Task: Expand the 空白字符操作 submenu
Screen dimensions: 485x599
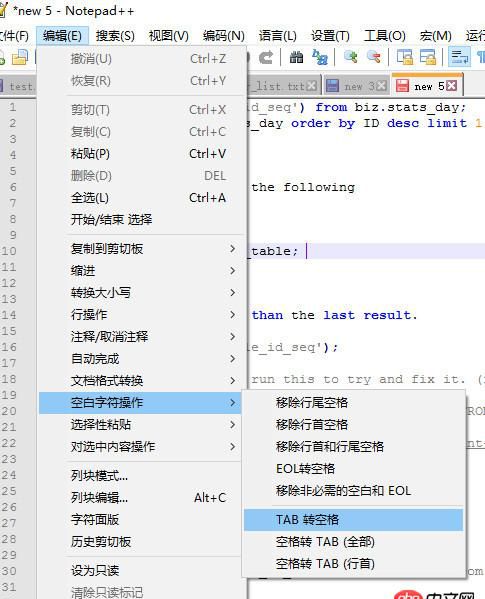Action: click(140, 403)
